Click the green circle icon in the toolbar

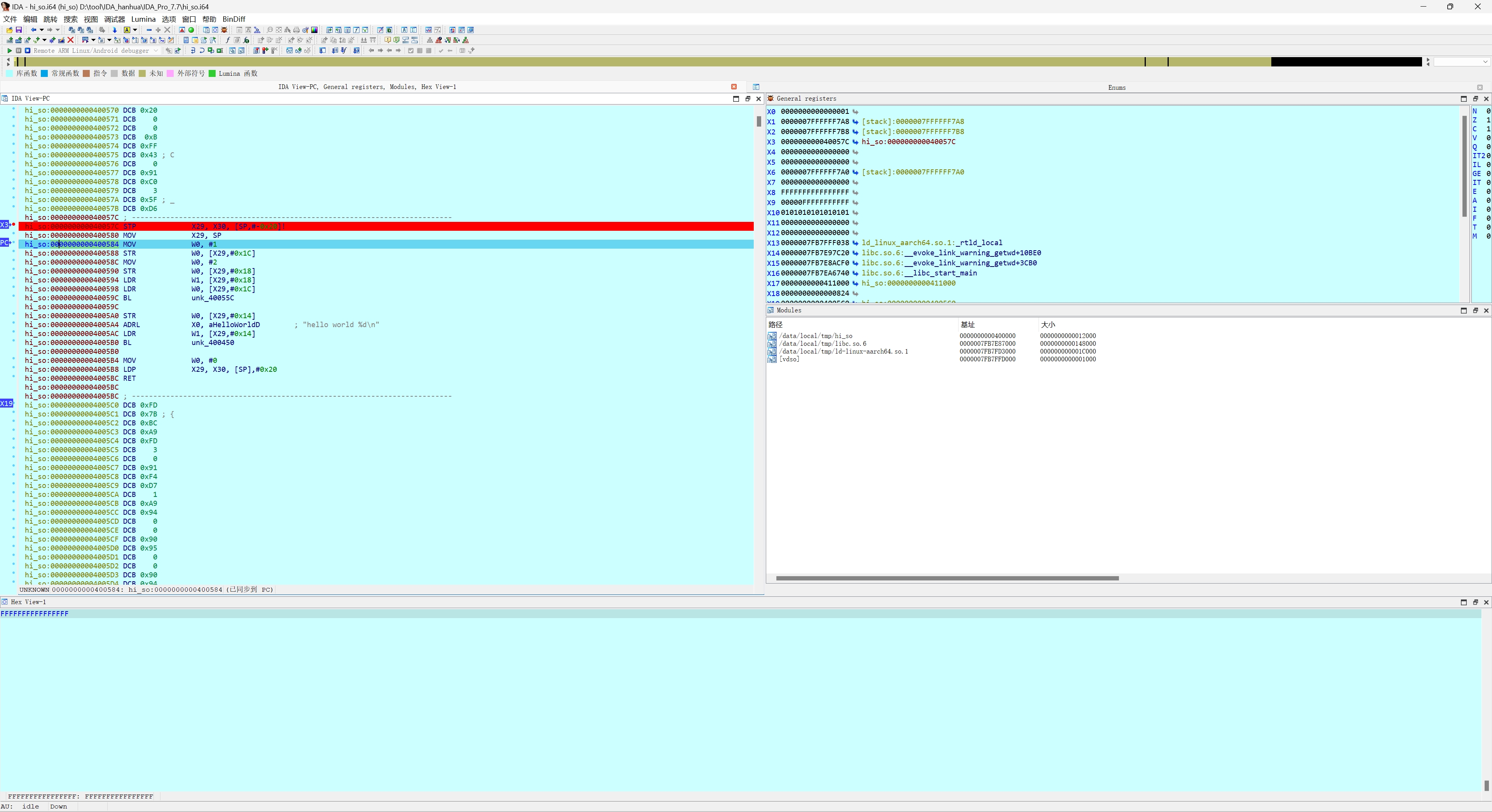pos(191,30)
